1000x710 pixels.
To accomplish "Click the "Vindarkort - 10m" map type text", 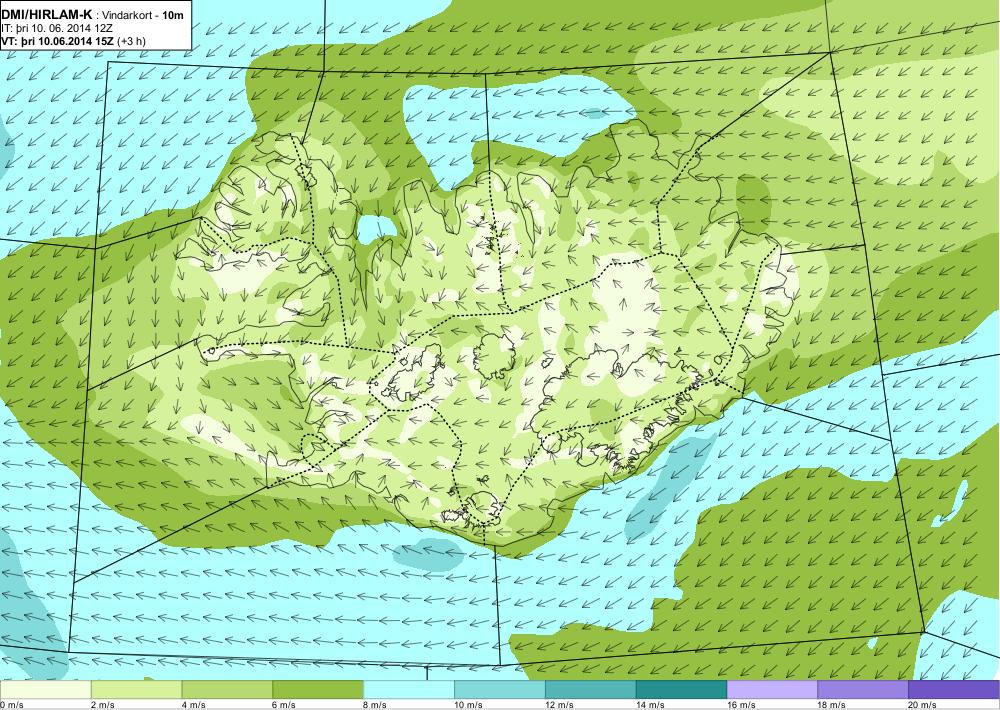I will point(142,15).
